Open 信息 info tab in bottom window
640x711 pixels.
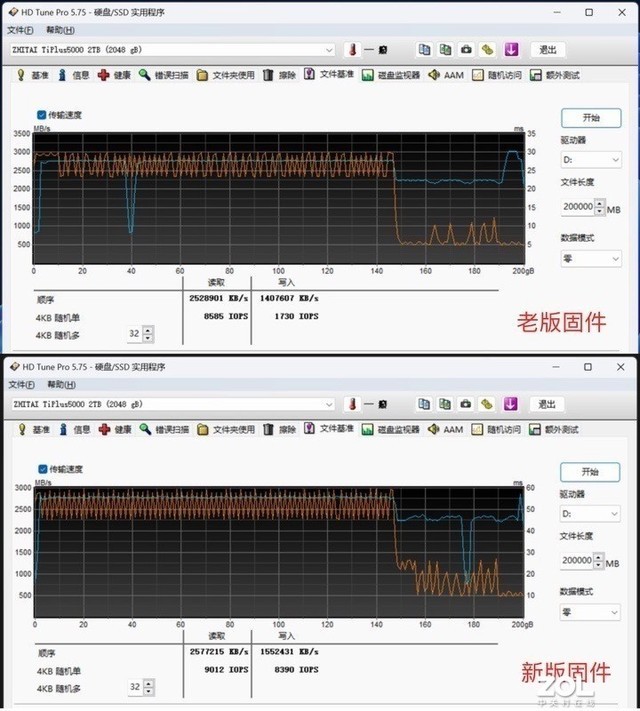click(75, 429)
